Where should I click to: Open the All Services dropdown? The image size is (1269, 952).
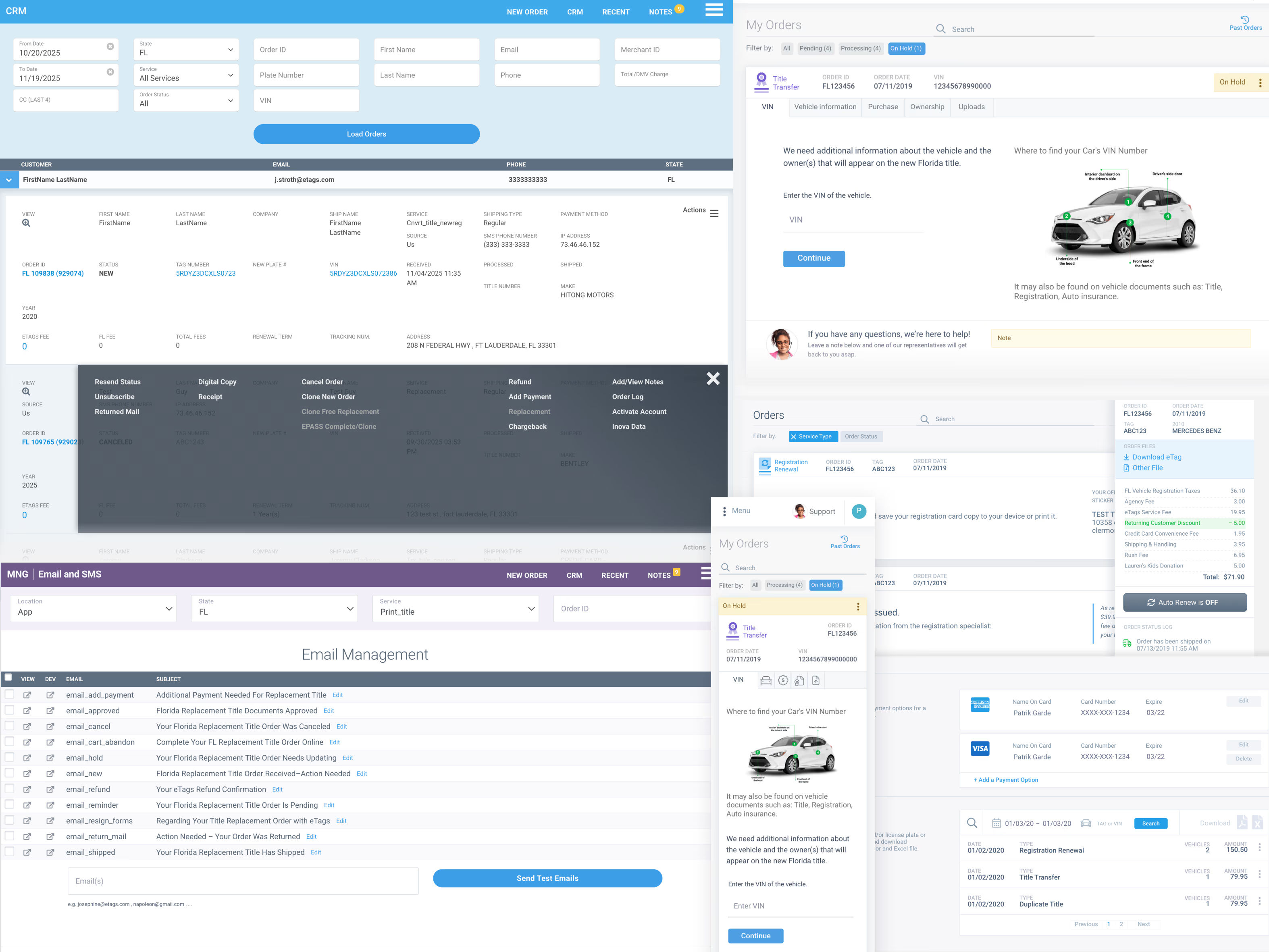pos(186,75)
